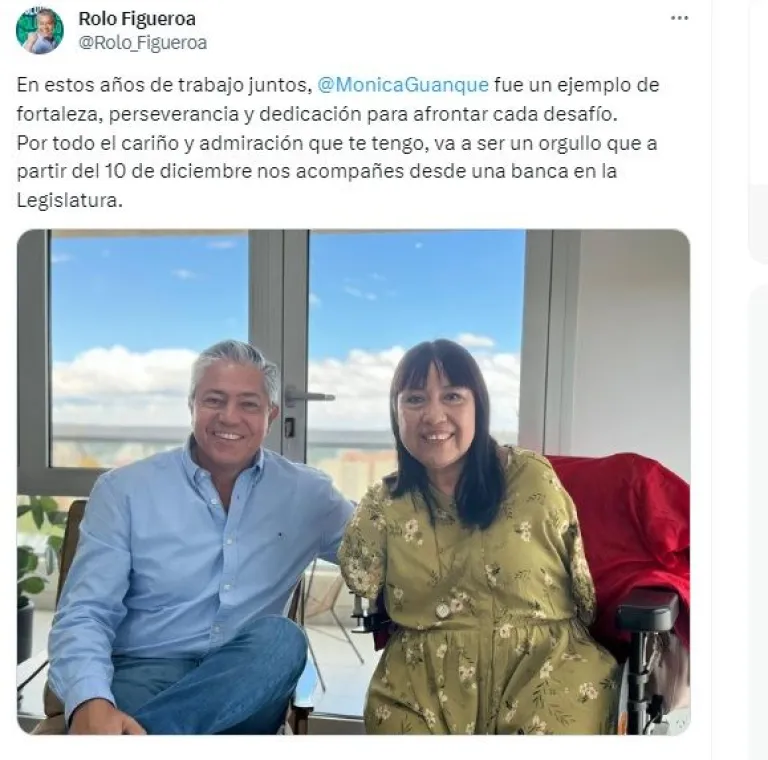Open the three-dots more options menu

click(679, 18)
